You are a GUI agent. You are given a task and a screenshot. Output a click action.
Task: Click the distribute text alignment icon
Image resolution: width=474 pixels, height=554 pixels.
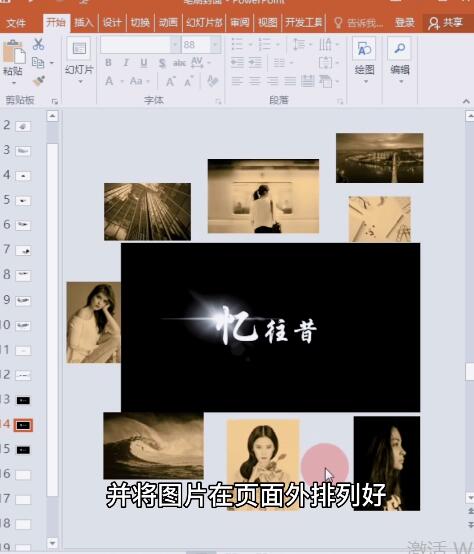308,81
